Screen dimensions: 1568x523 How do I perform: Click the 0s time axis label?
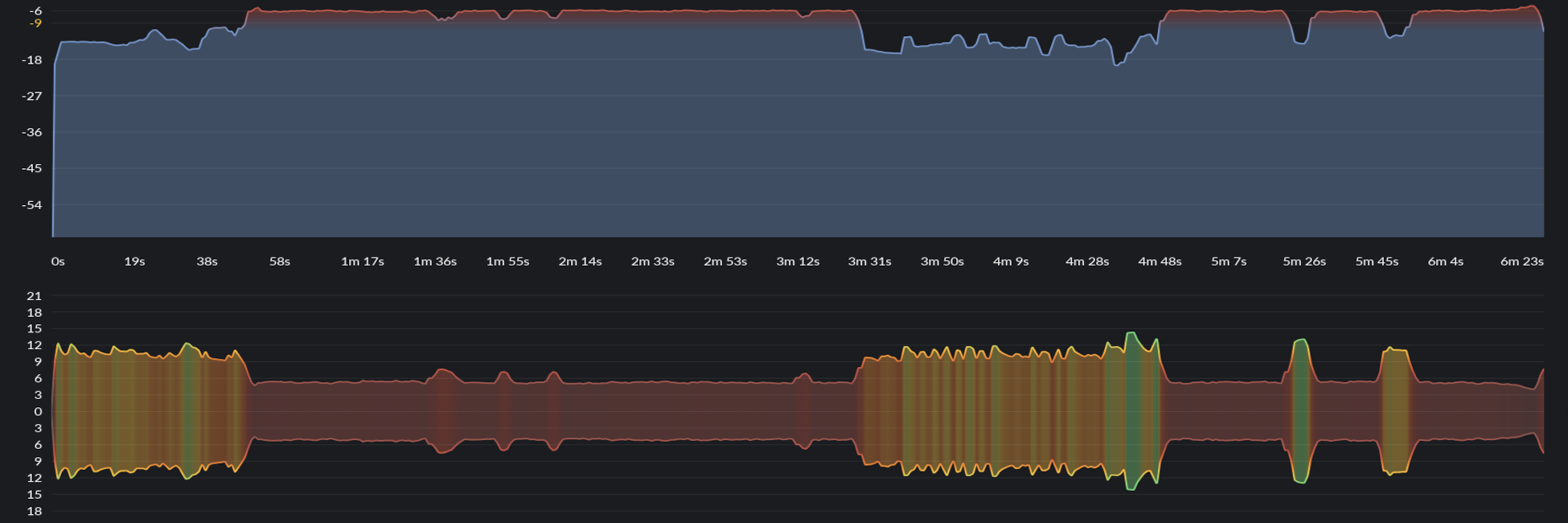pos(58,261)
